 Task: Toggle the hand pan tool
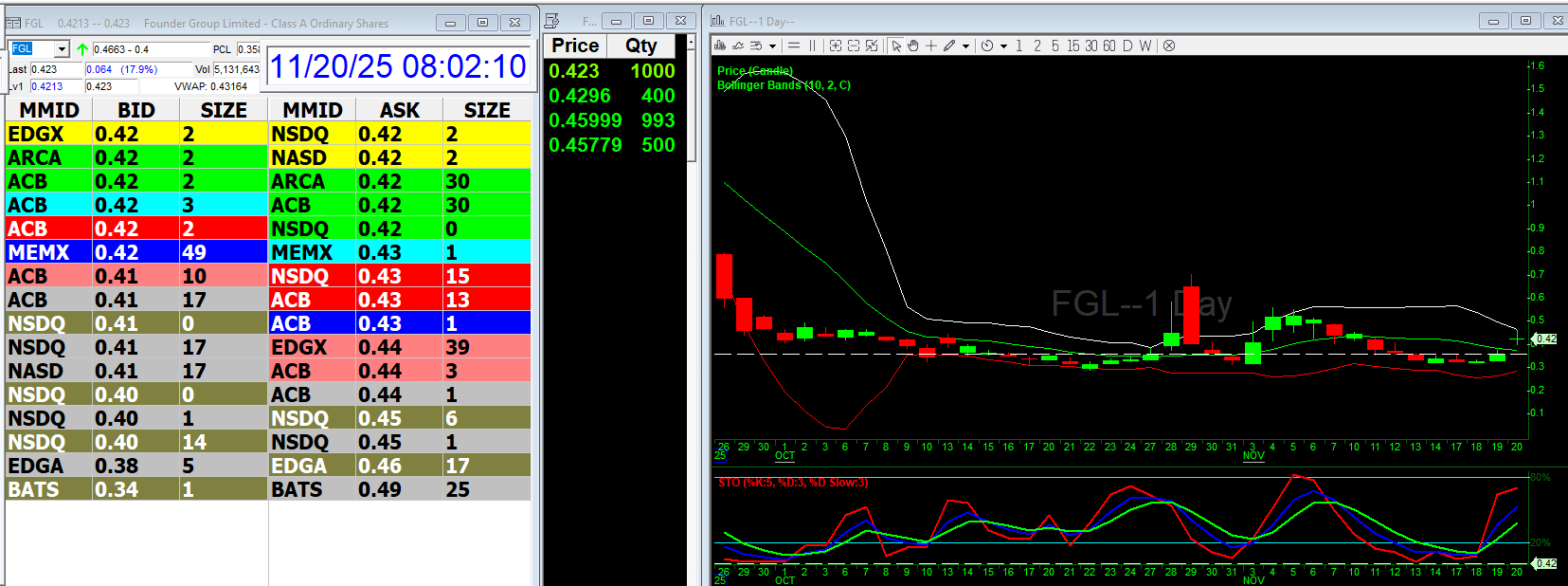click(913, 46)
